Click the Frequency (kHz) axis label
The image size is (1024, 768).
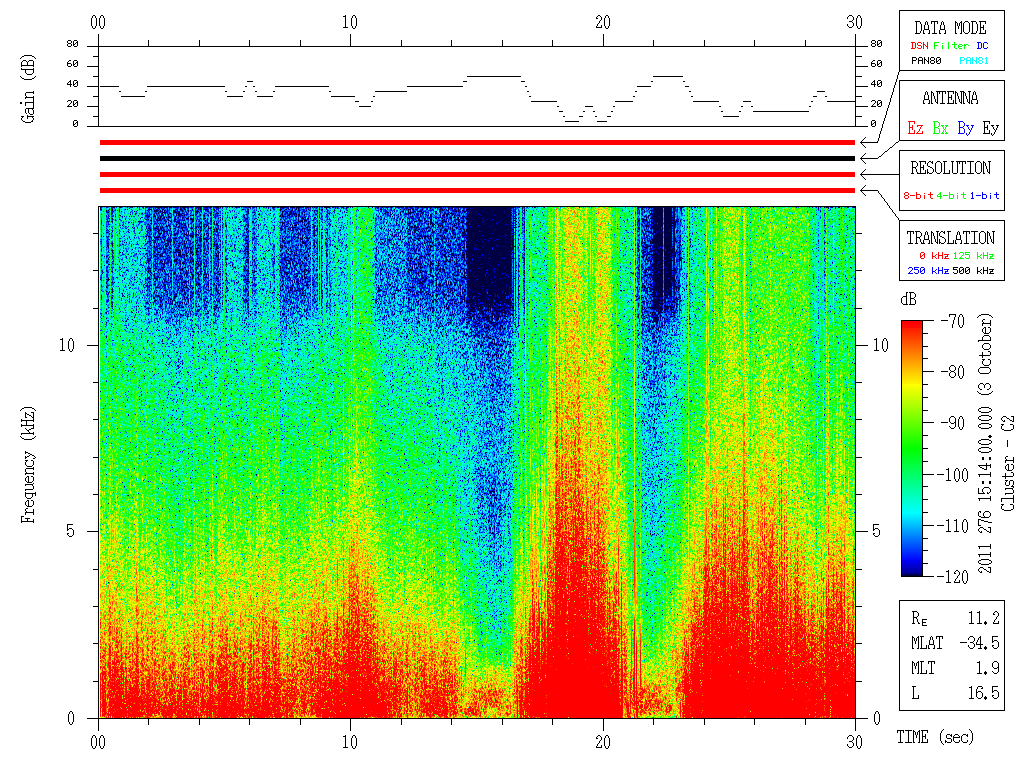pyautogui.click(x=27, y=465)
